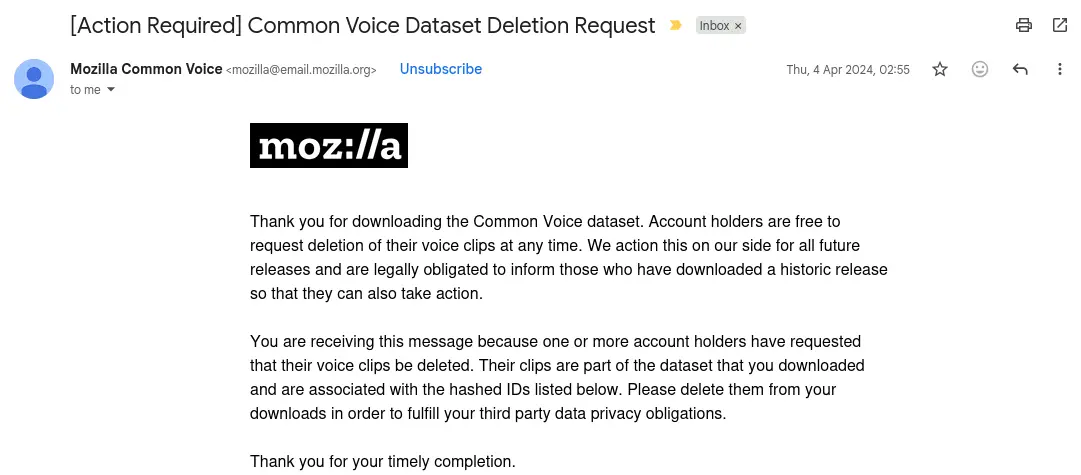
Task: Click the email subject line heading
Action: click(362, 25)
